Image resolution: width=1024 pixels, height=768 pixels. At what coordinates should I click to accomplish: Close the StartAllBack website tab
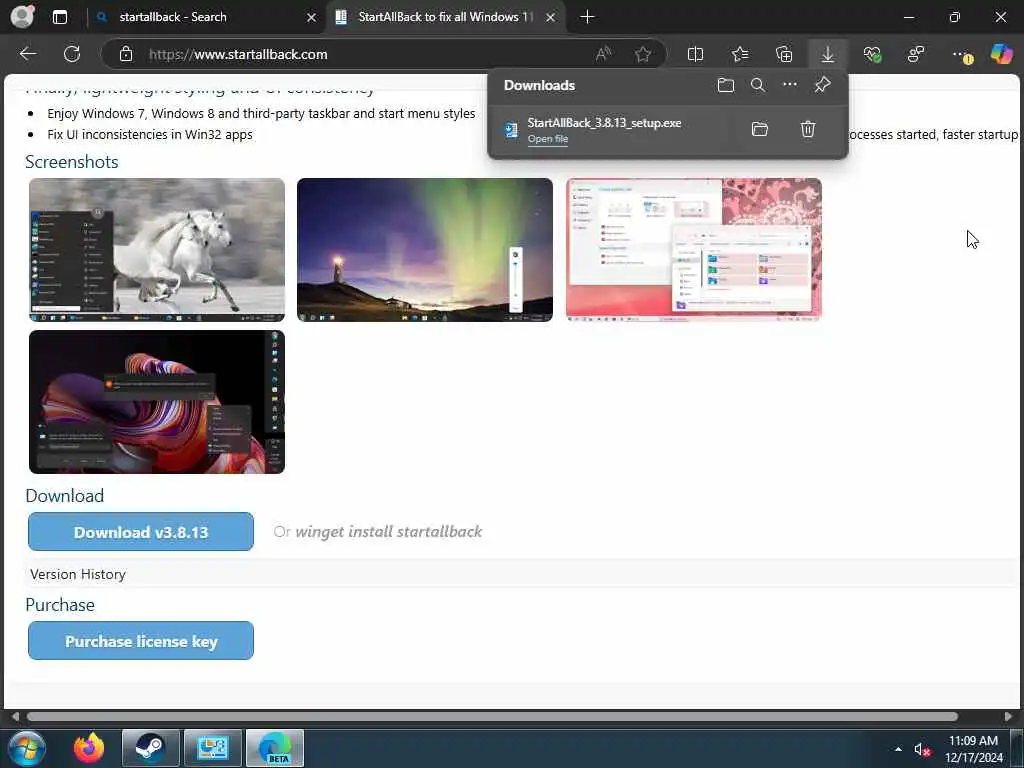[x=551, y=18]
